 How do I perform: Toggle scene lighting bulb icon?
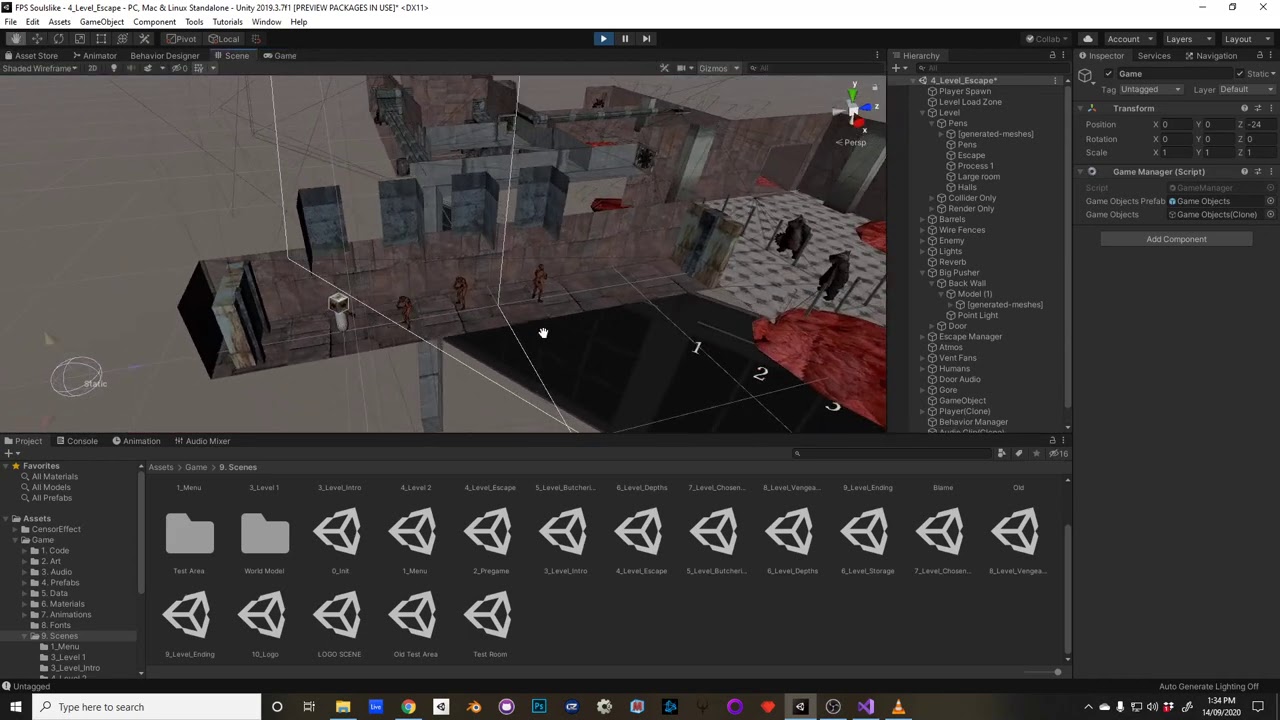[x=113, y=68]
